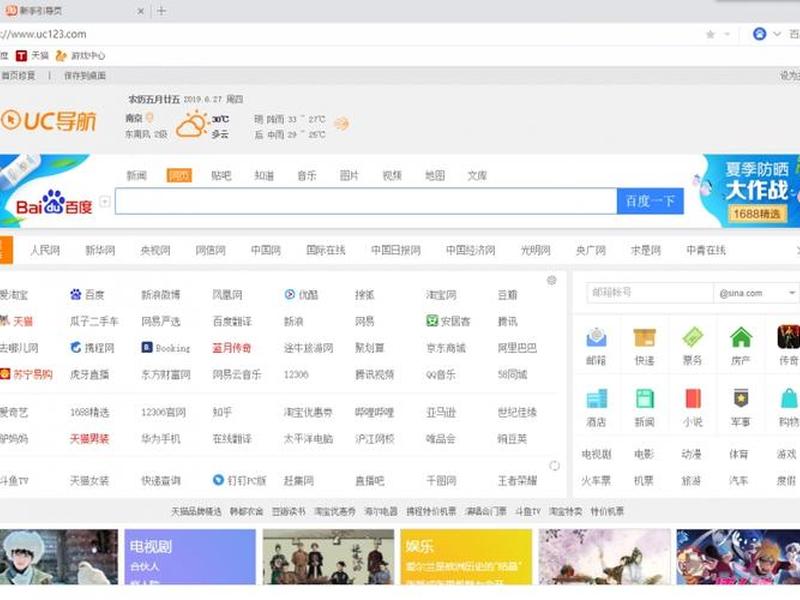Open the 新闻 news icon shortcut
Viewport: 800px width, 600px height.
click(x=644, y=399)
